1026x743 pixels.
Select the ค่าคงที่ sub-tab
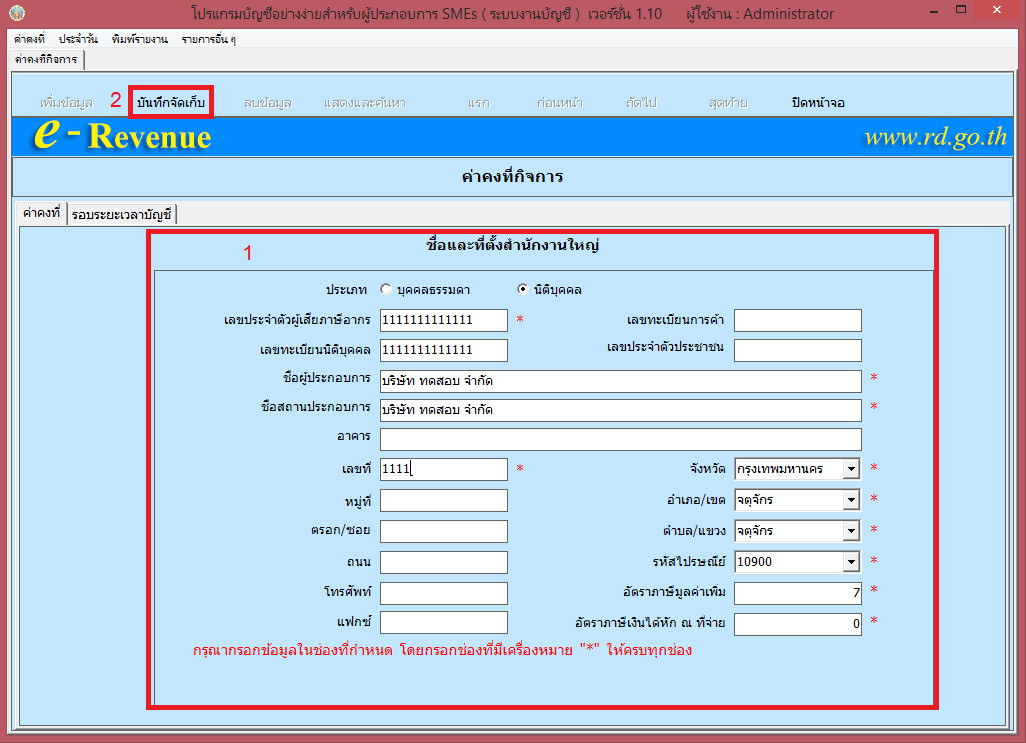[x=41, y=213]
